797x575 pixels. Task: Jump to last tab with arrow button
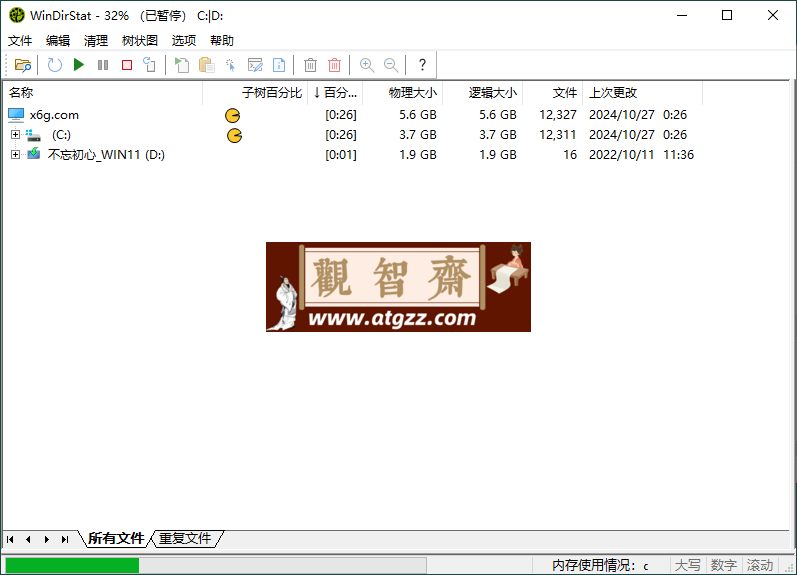[x=65, y=539]
